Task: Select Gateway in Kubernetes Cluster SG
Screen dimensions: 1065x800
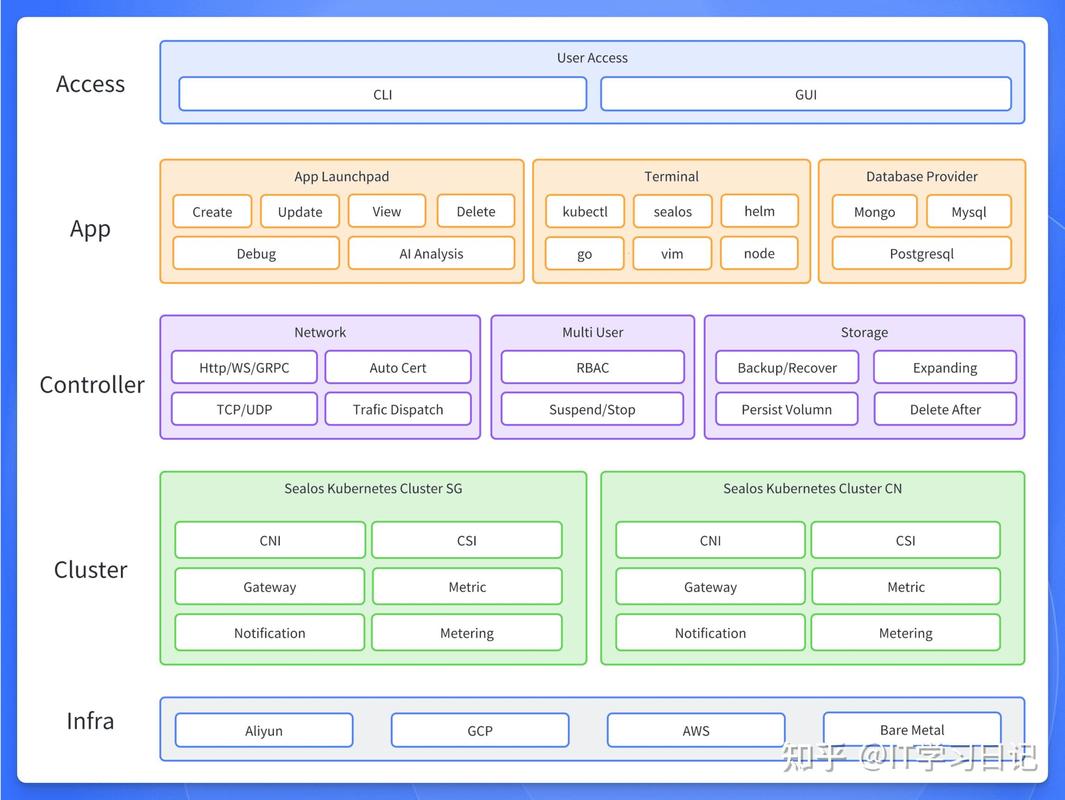Action: 269,587
